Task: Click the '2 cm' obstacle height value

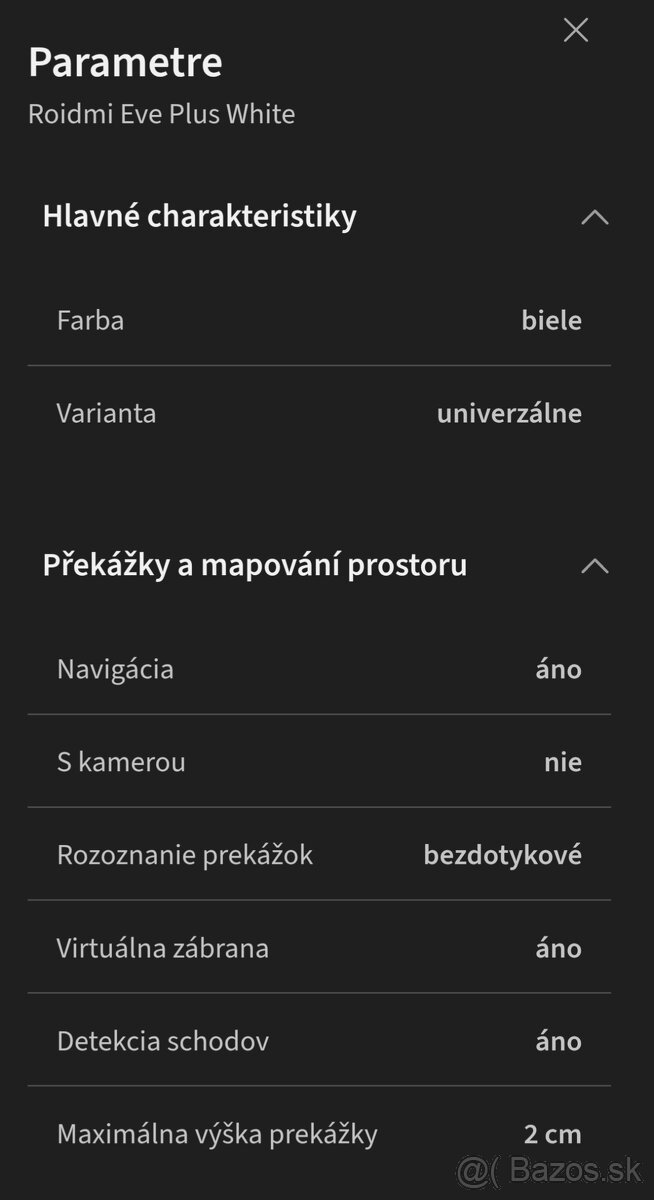Action: tap(552, 1134)
